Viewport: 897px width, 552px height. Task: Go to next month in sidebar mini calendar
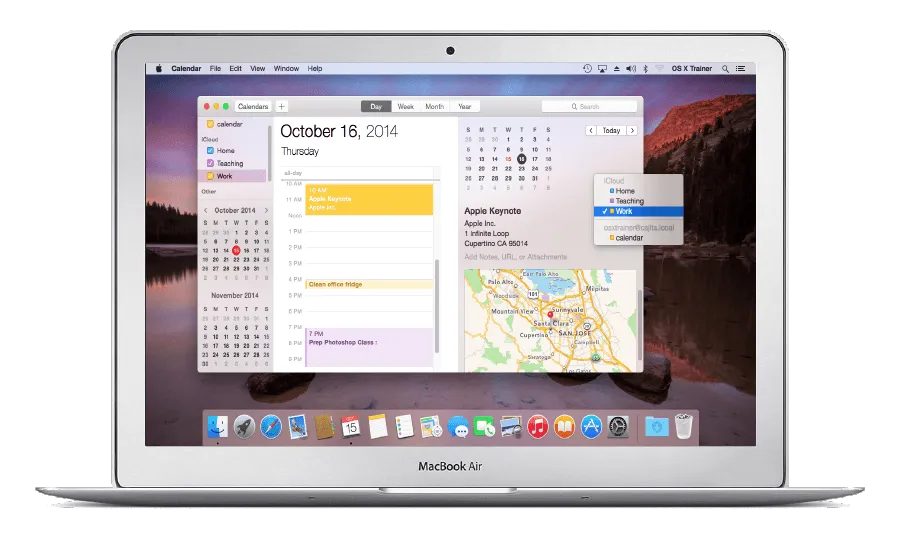266,210
